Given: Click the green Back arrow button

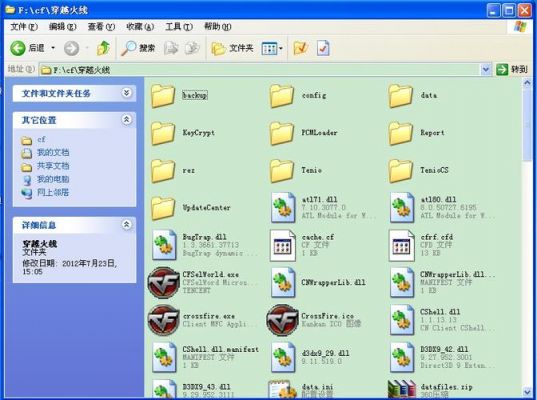Looking at the screenshot, I should [17, 48].
